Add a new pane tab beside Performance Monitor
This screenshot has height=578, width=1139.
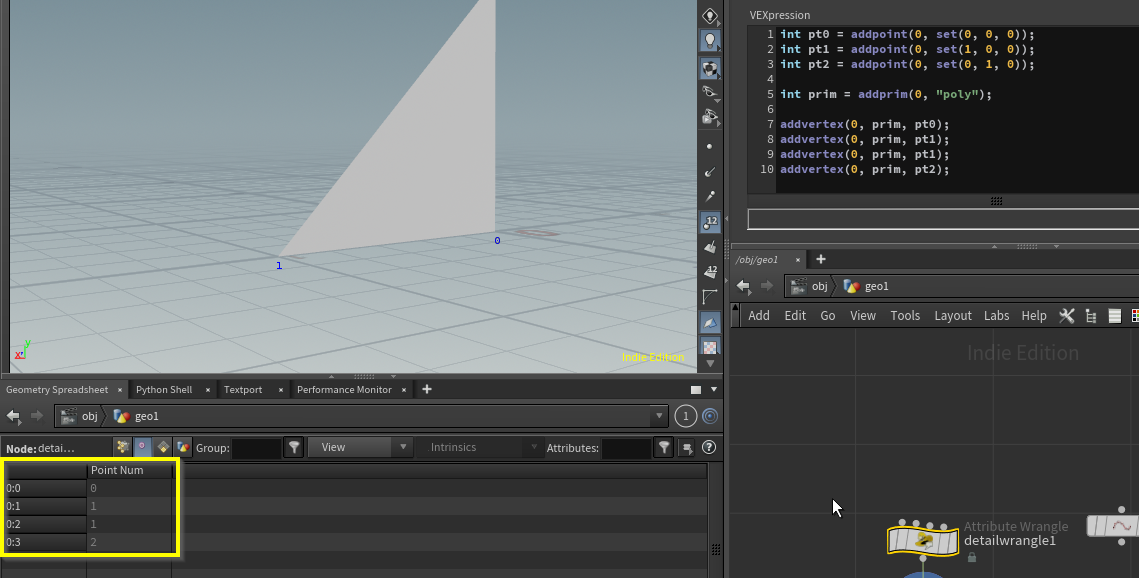427,389
